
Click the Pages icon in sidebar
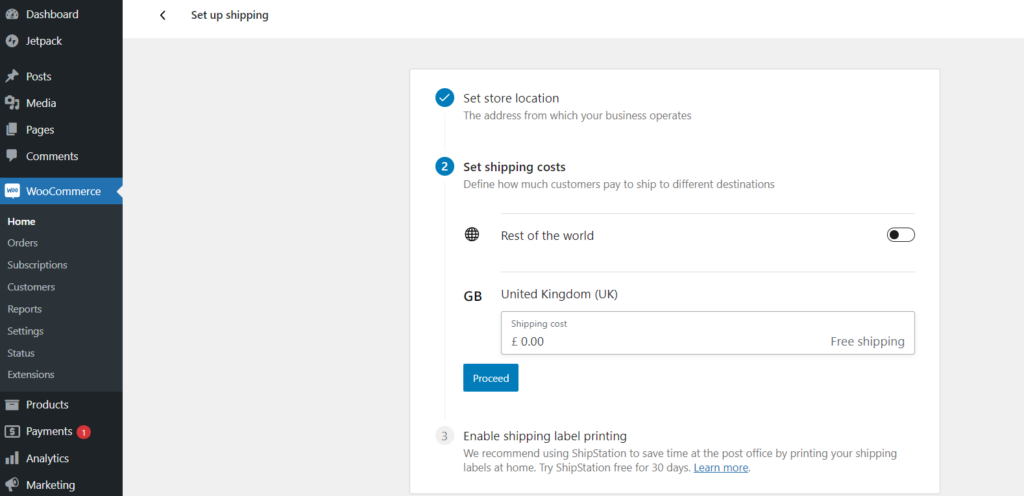12,130
